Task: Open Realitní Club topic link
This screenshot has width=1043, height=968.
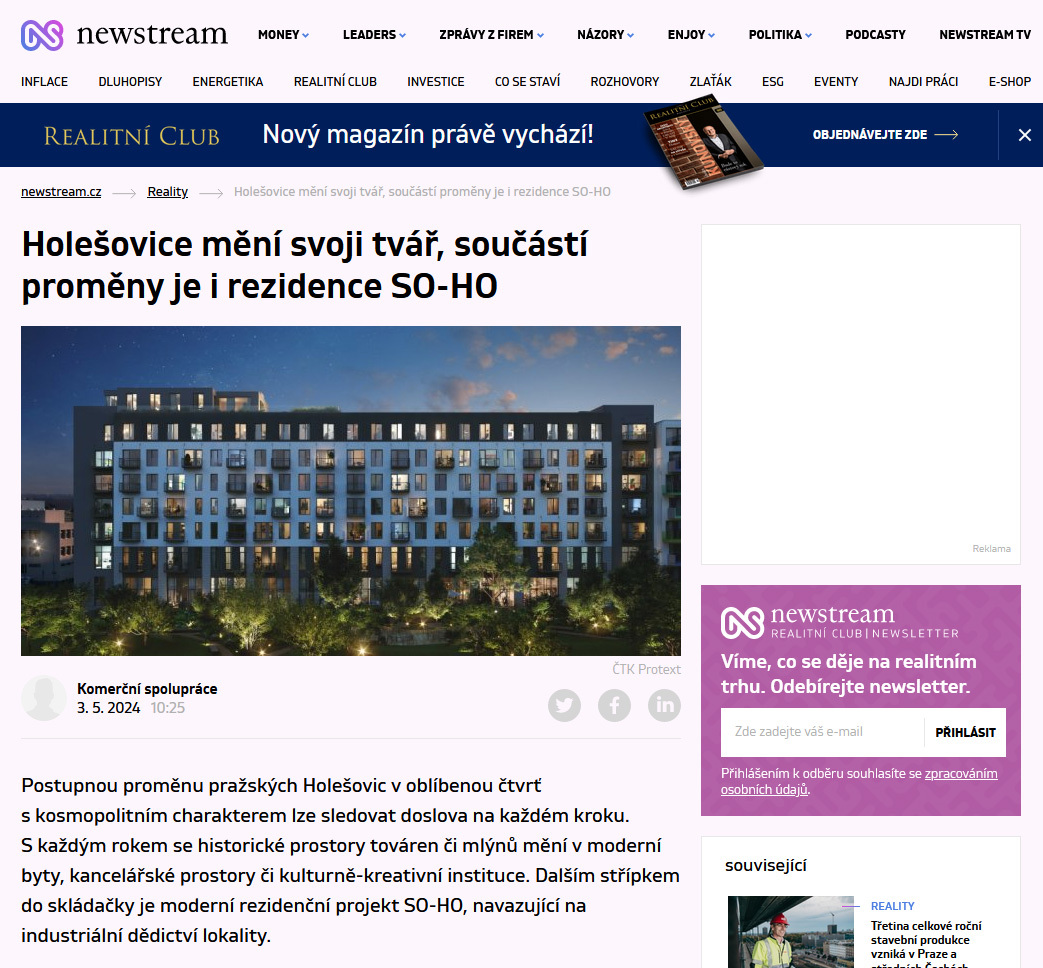Action: coord(335,82)
